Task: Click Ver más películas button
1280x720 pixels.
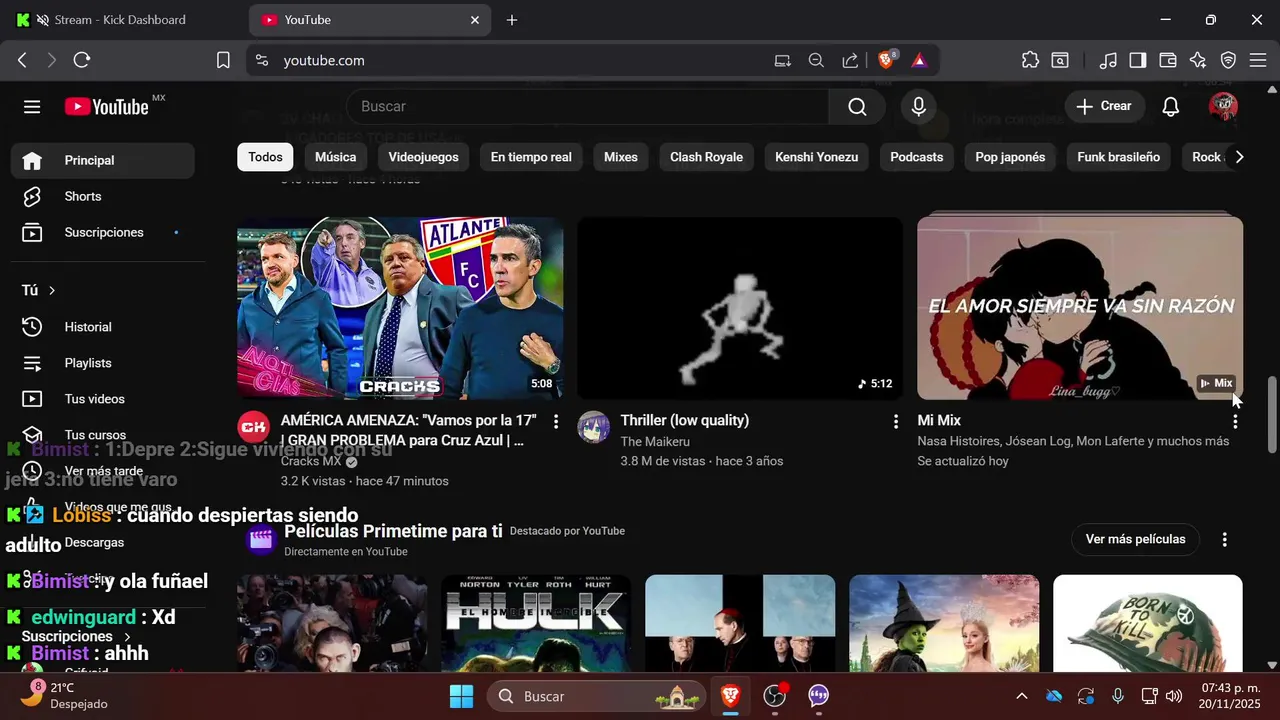Action: click(1135, 539)
